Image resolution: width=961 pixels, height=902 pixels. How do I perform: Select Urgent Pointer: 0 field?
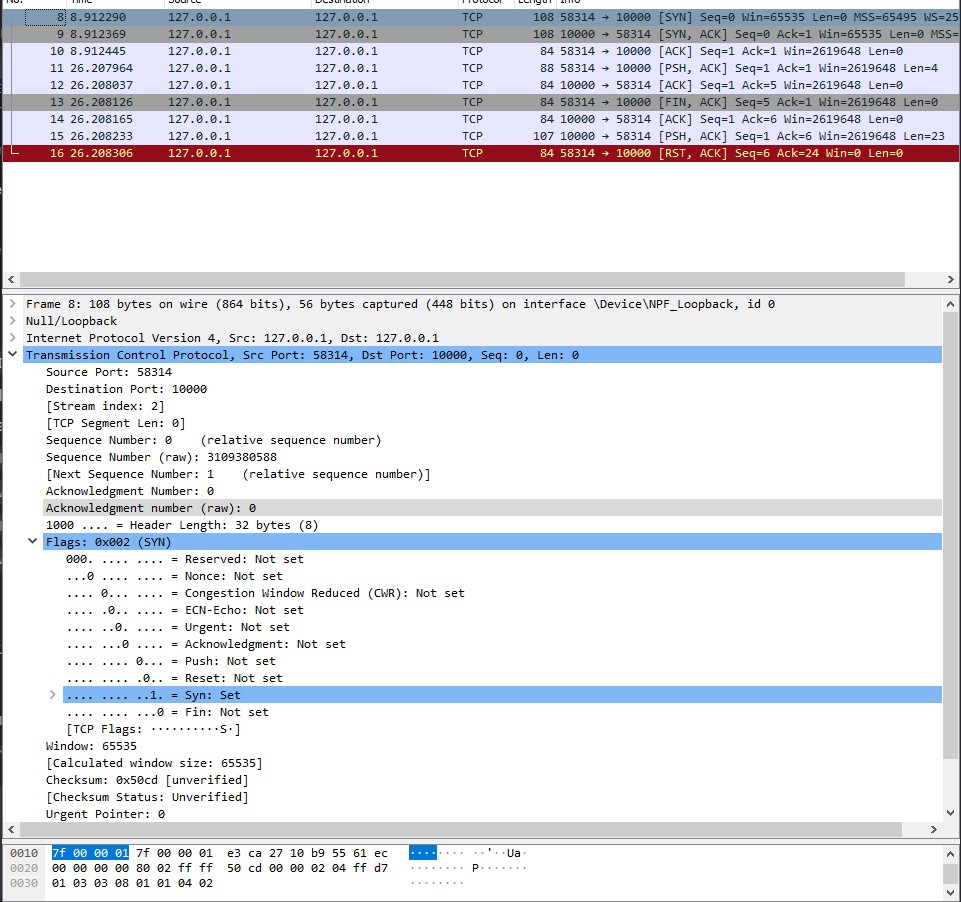point(105,814)
